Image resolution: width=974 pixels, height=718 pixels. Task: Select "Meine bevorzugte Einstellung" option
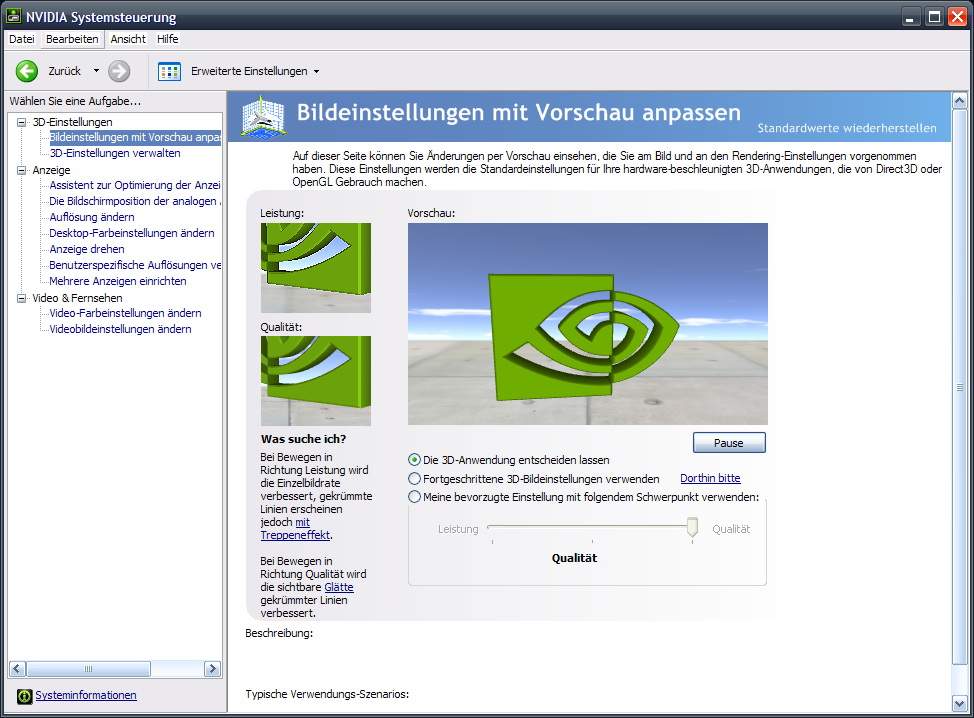pos(414,496)
